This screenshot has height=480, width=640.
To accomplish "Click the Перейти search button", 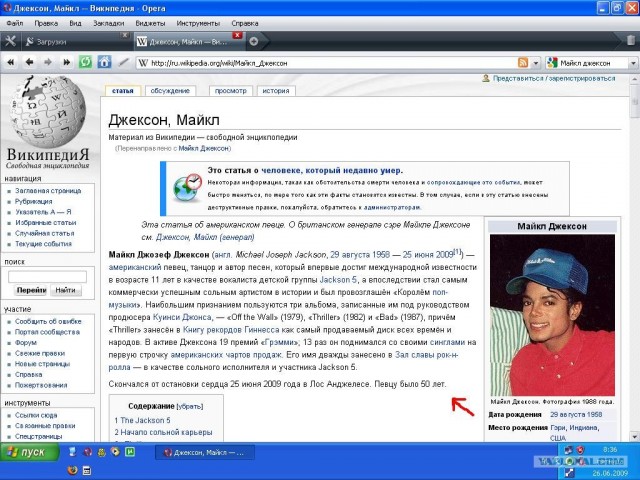I will (x=31, y=290).
